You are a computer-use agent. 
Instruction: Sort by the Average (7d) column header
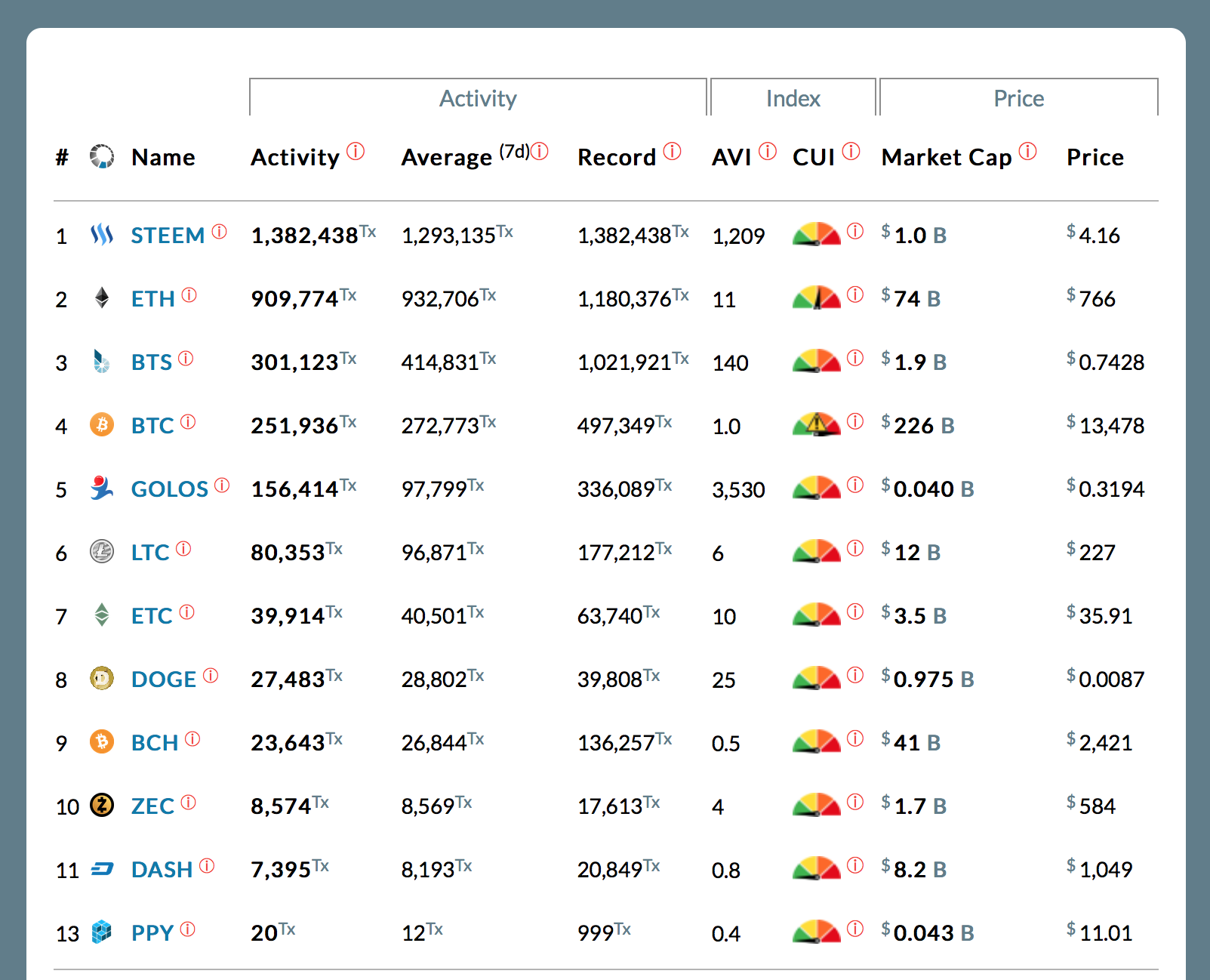(465, 156)
